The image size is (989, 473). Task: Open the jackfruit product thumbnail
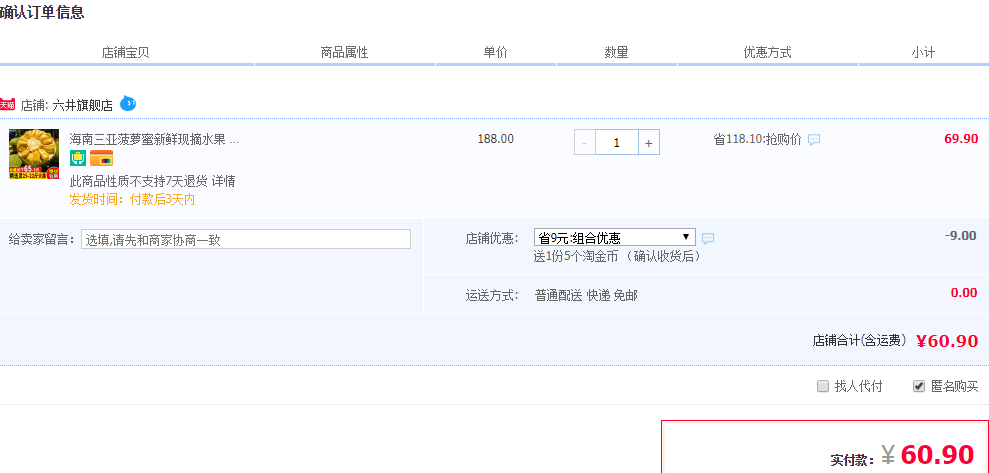pos(34,155)
